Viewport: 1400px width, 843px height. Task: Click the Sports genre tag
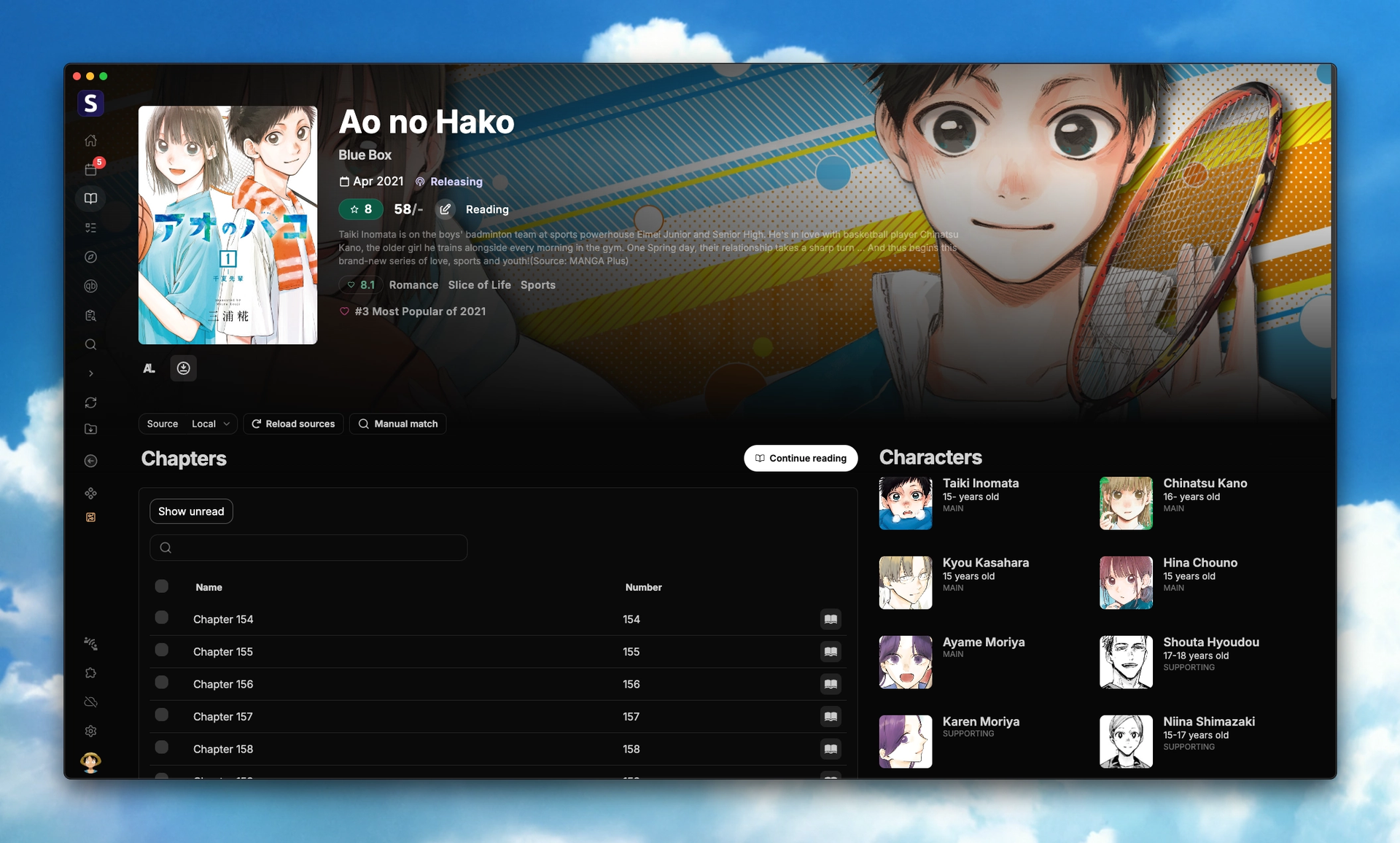click(x=538, y=285)
